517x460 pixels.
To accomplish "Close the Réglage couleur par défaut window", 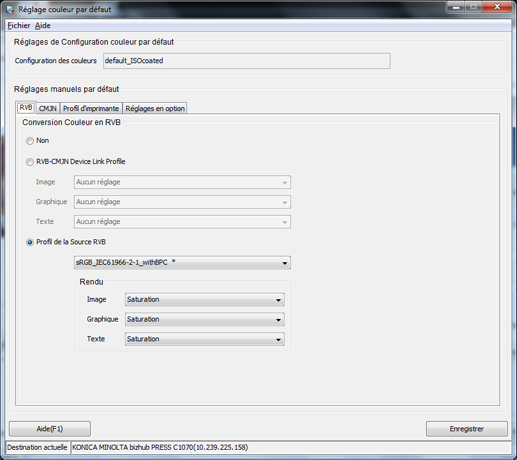I will tap(497, 7).
